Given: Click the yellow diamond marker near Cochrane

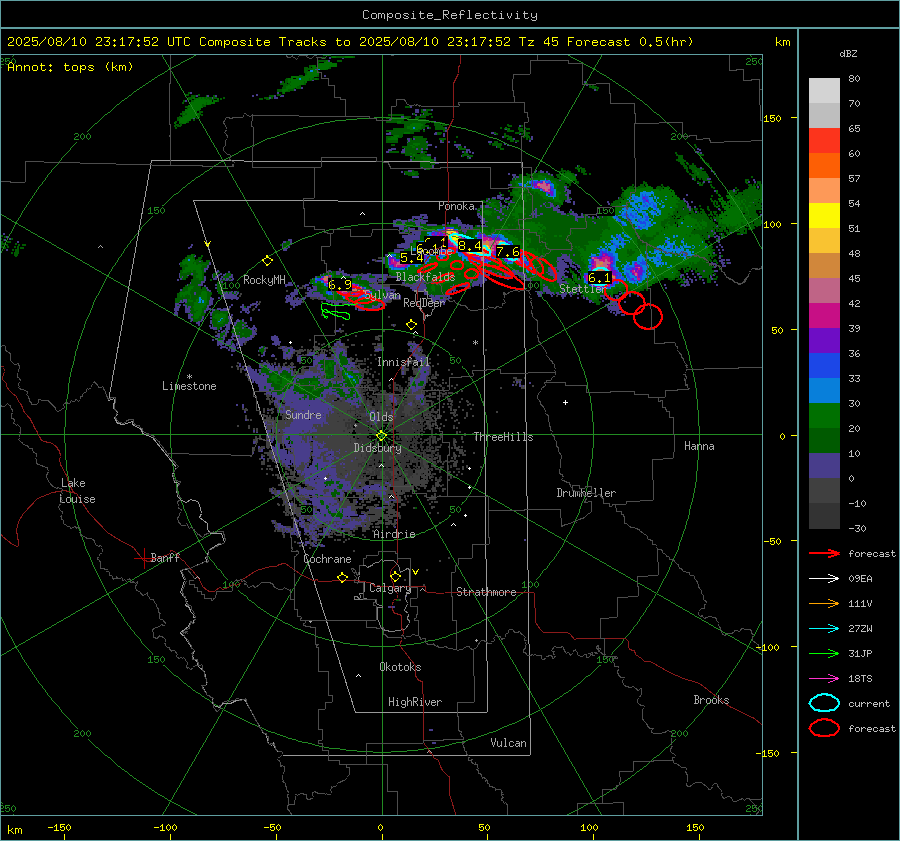Looking at the screenshot, I should click(342, 577).
